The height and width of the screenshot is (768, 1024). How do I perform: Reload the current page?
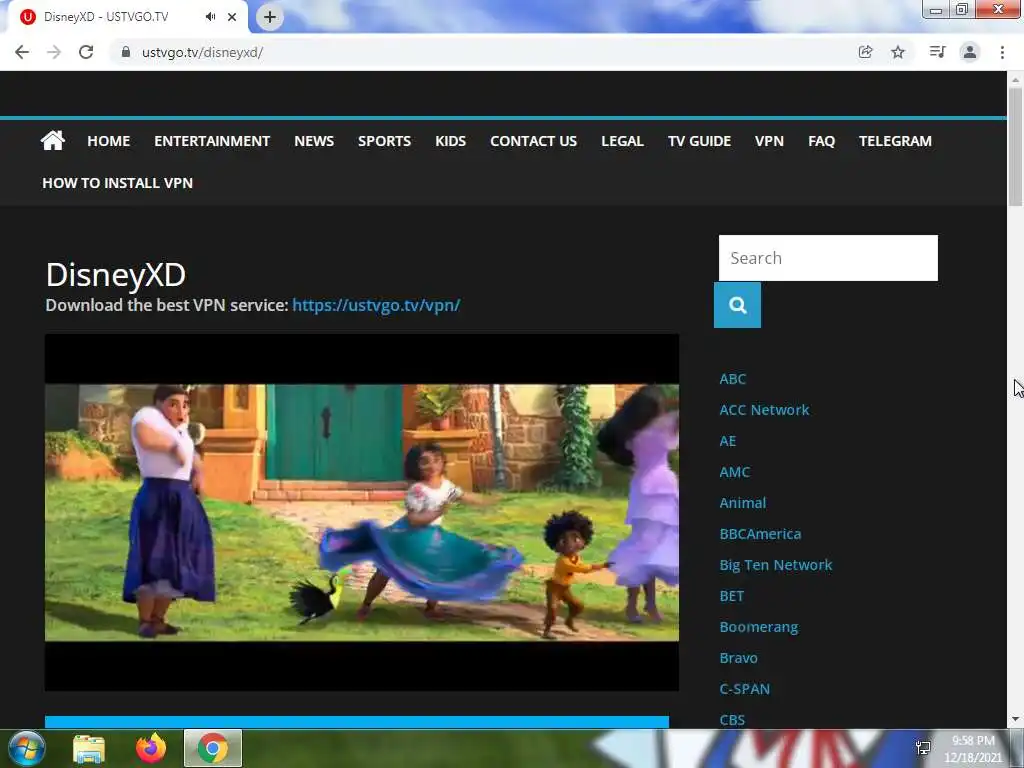click(86, 52)
